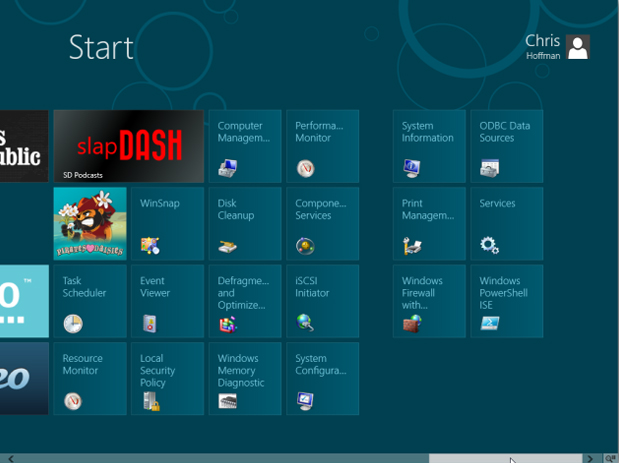Open the Computer Management tile icon
This screenshot has width=619, height=463.
pyautogui.click(x=228, y=169)
